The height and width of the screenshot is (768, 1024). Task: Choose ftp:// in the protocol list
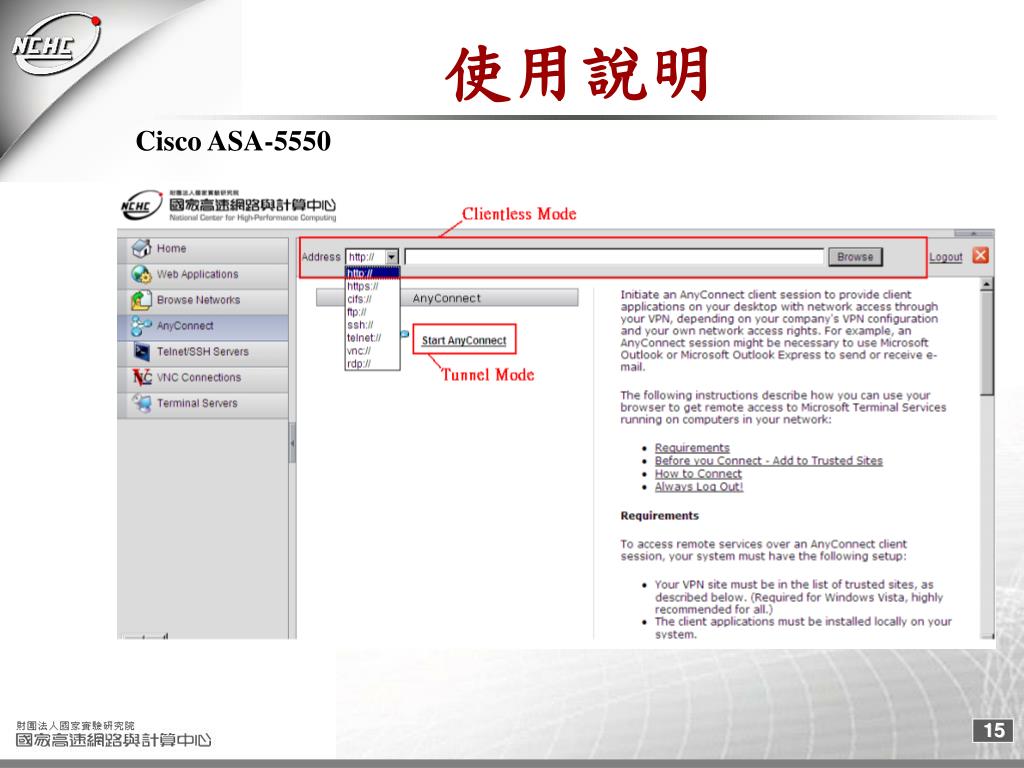click(372, 312)
